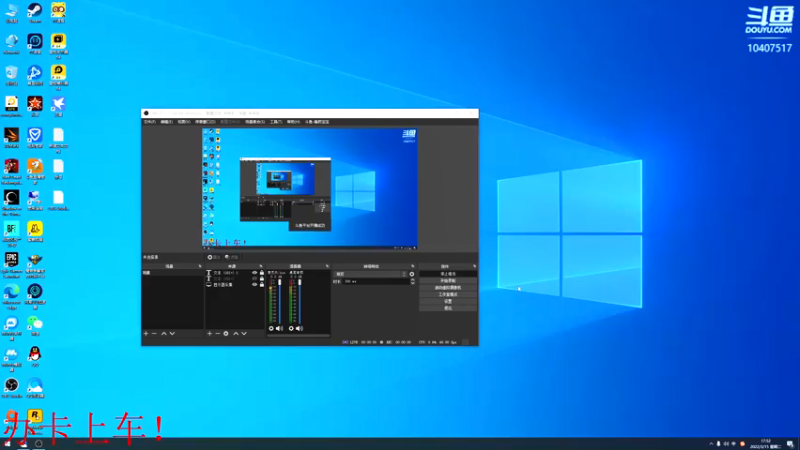This screenshot has height=450, width=800.
Task: Click the Start Virtual Camera button
Action: [448, 288]
